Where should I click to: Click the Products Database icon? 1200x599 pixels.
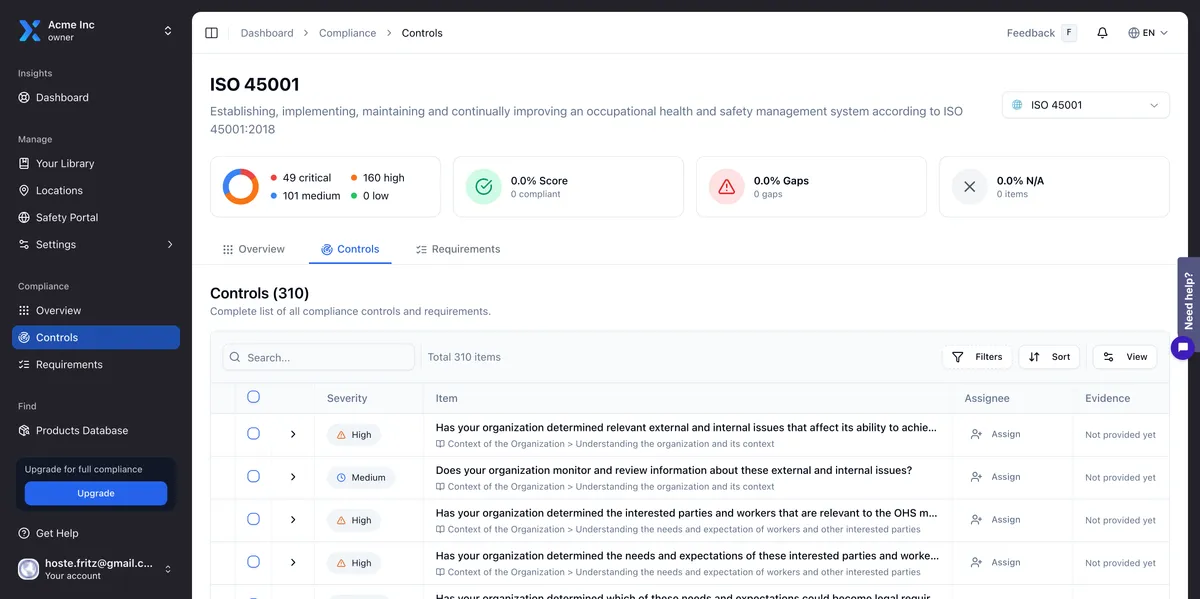point(25,431)
